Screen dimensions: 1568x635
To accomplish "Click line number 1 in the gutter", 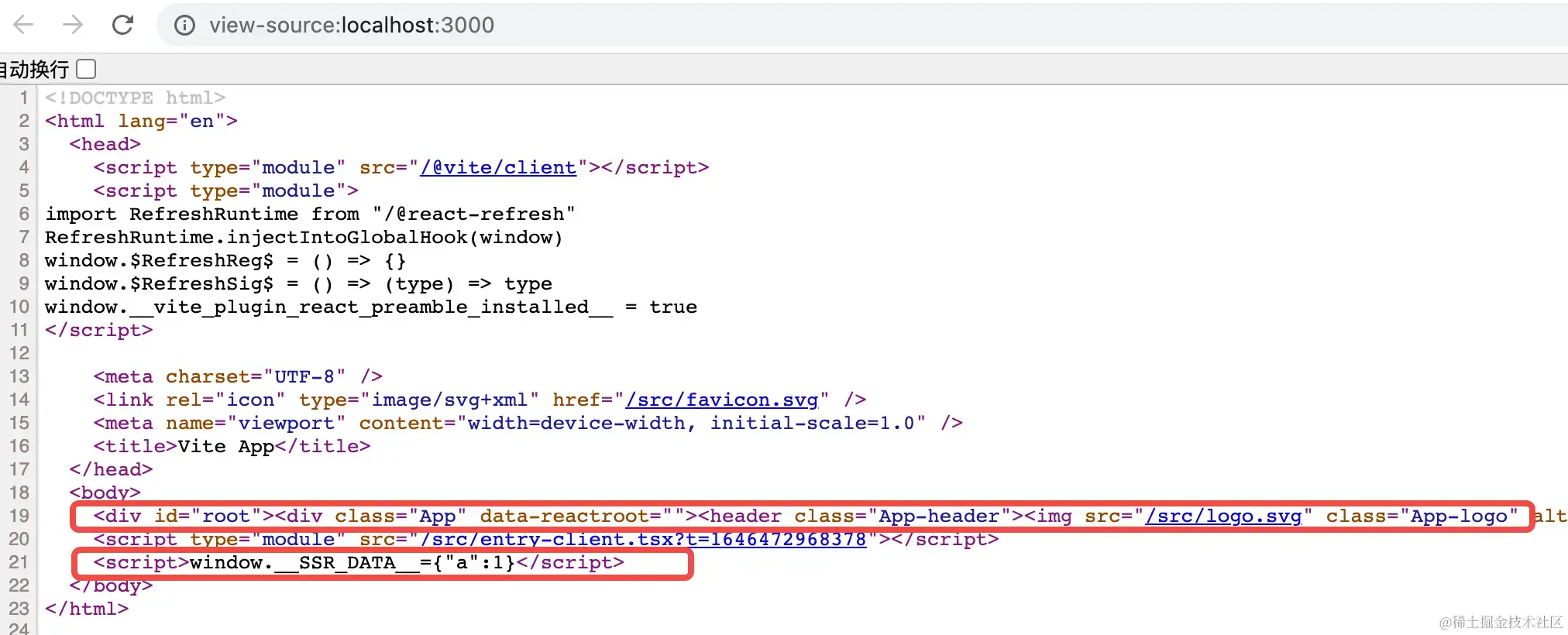I will 24,98.
